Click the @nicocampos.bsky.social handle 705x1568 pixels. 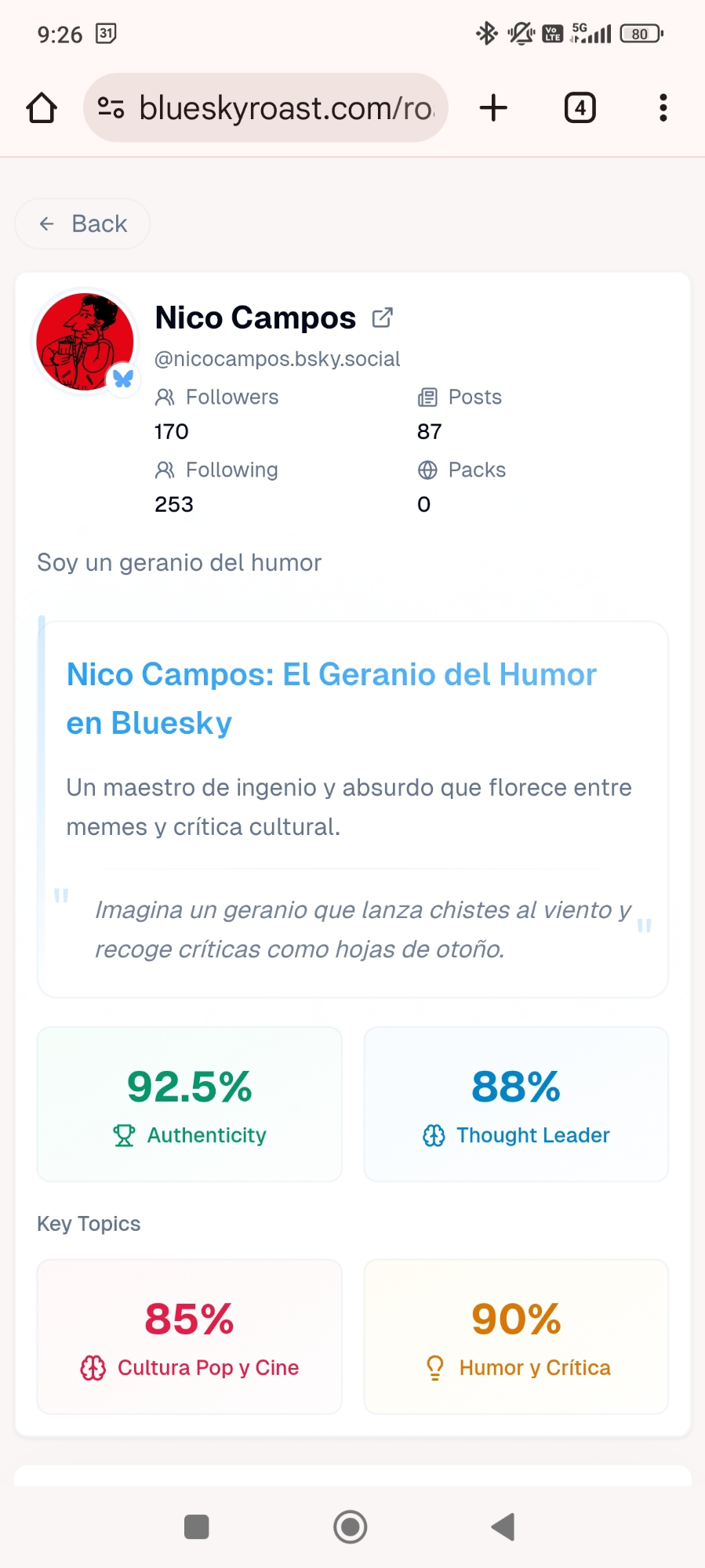pos(278,359)
